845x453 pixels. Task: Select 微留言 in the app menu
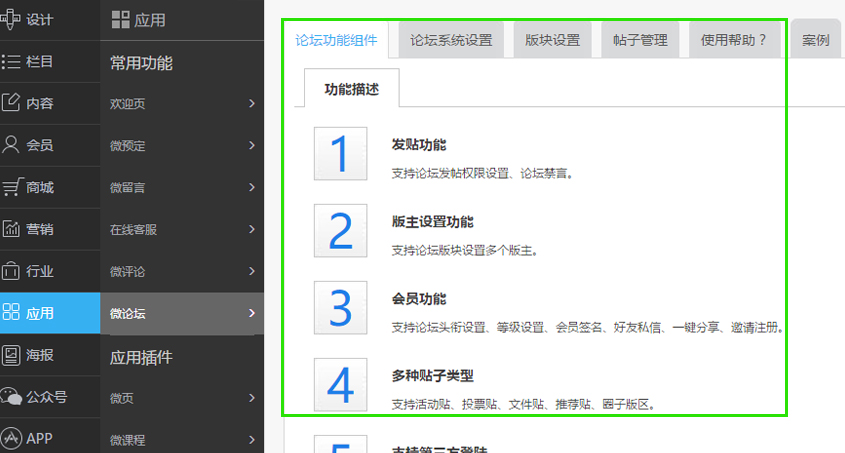(128, 187)
